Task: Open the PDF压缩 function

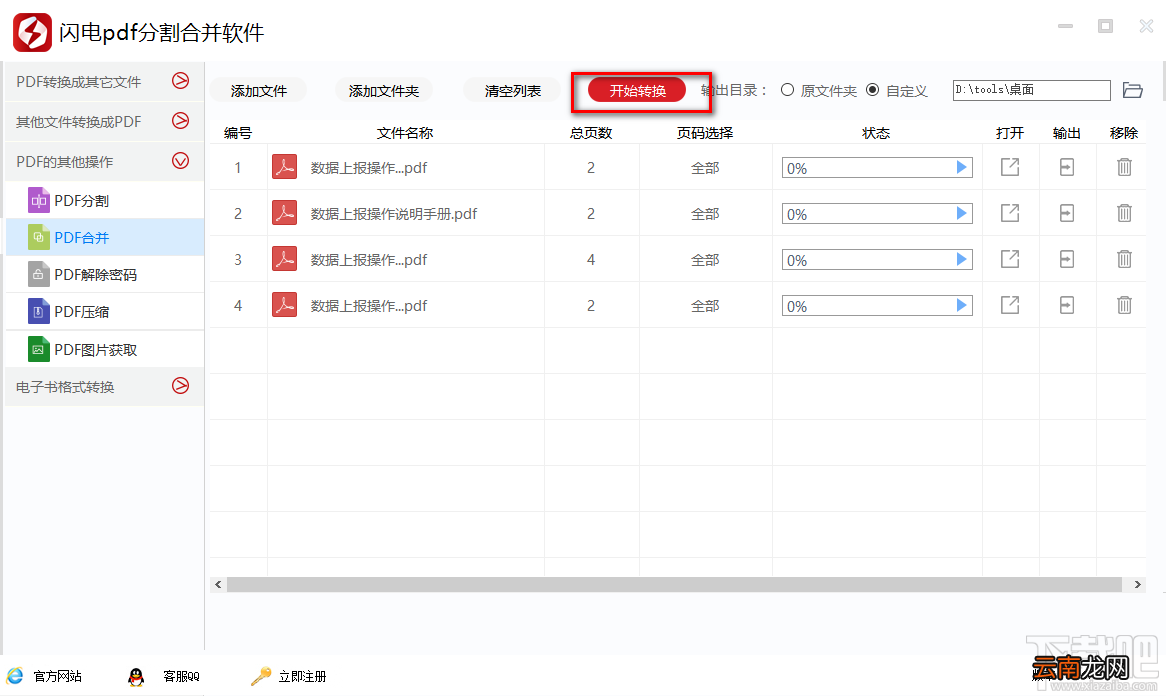Action: coord(104,312)
